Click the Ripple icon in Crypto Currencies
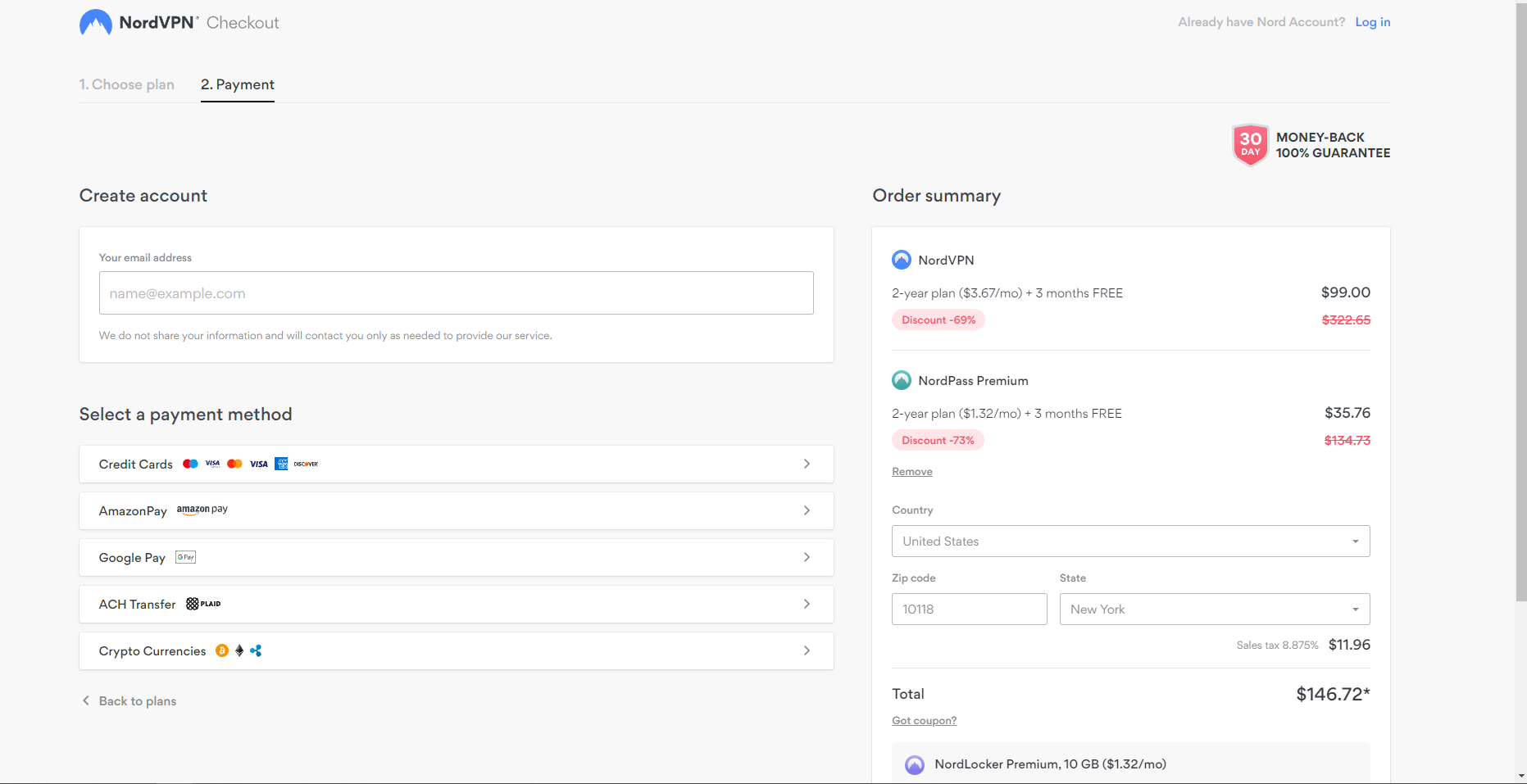Viewport: 1527px width, 784px height. coord(256,650)
